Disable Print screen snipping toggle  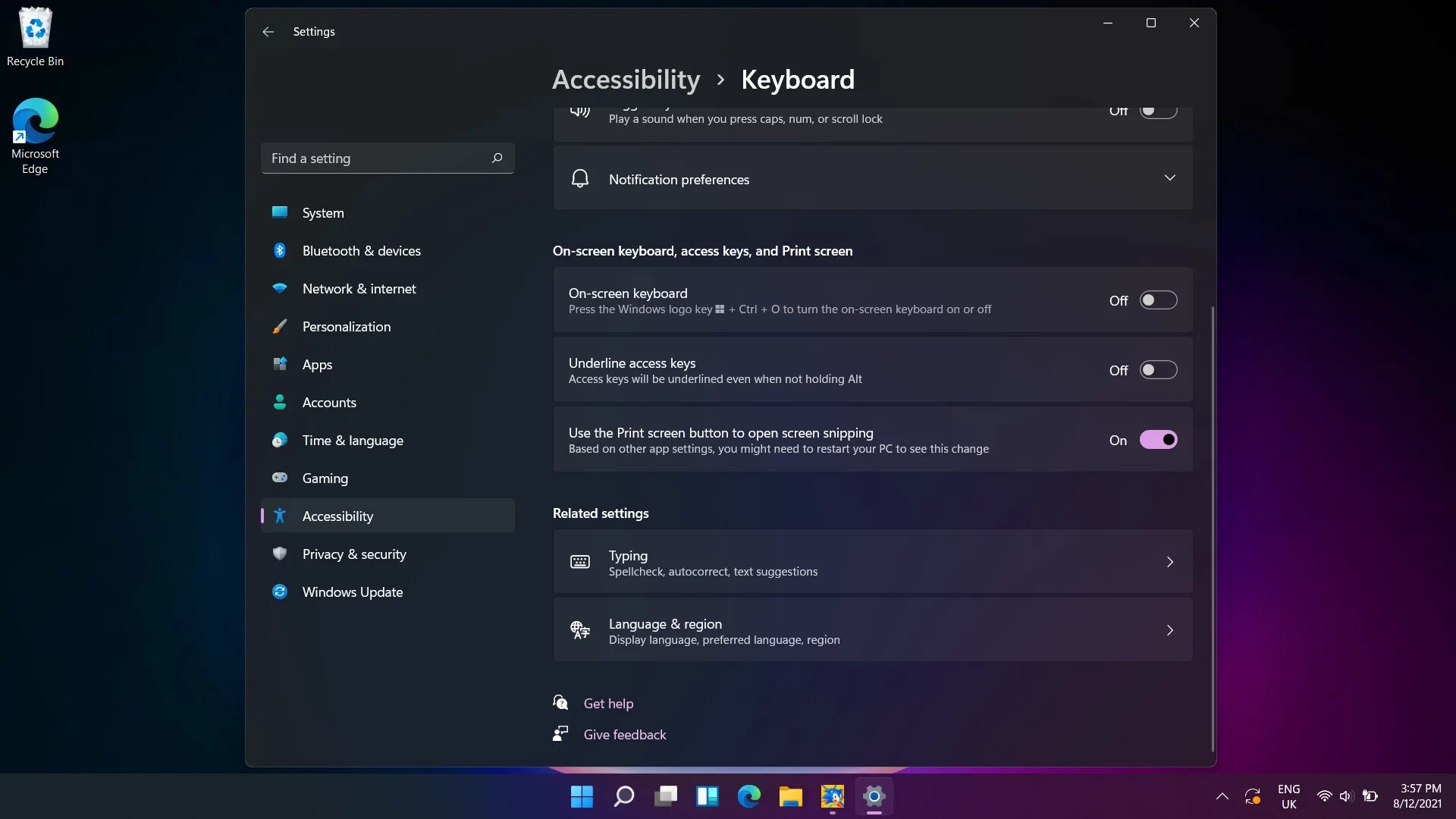[x=1158, y=440]
